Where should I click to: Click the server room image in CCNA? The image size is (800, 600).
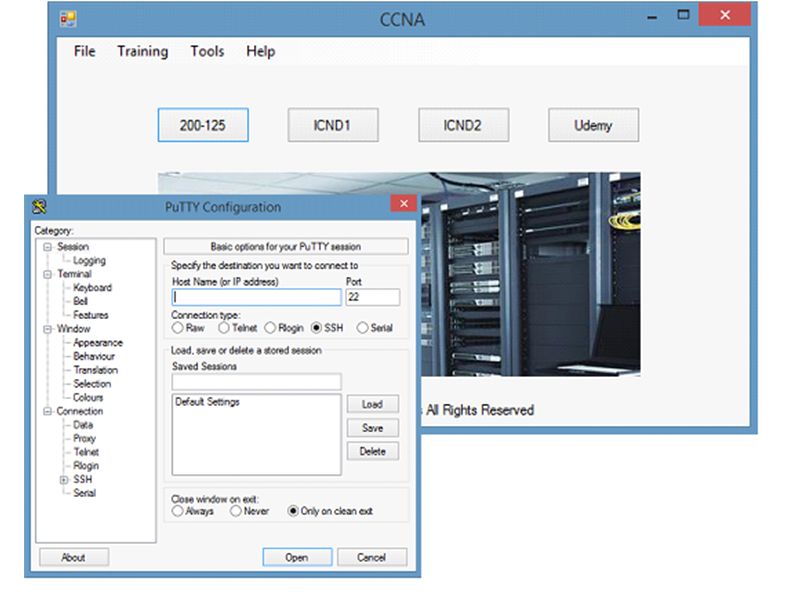(x=531, y=276)
